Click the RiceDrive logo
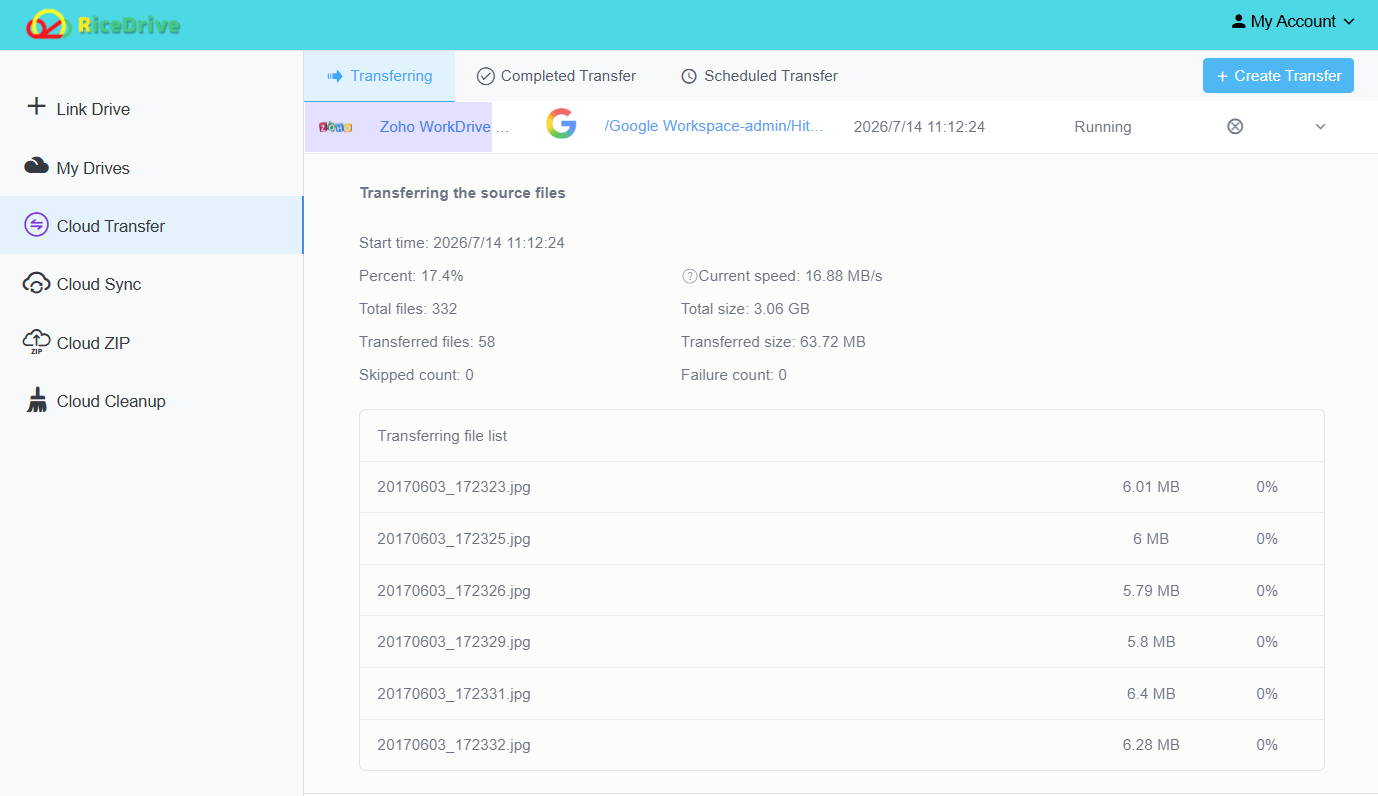 point(103,25)
